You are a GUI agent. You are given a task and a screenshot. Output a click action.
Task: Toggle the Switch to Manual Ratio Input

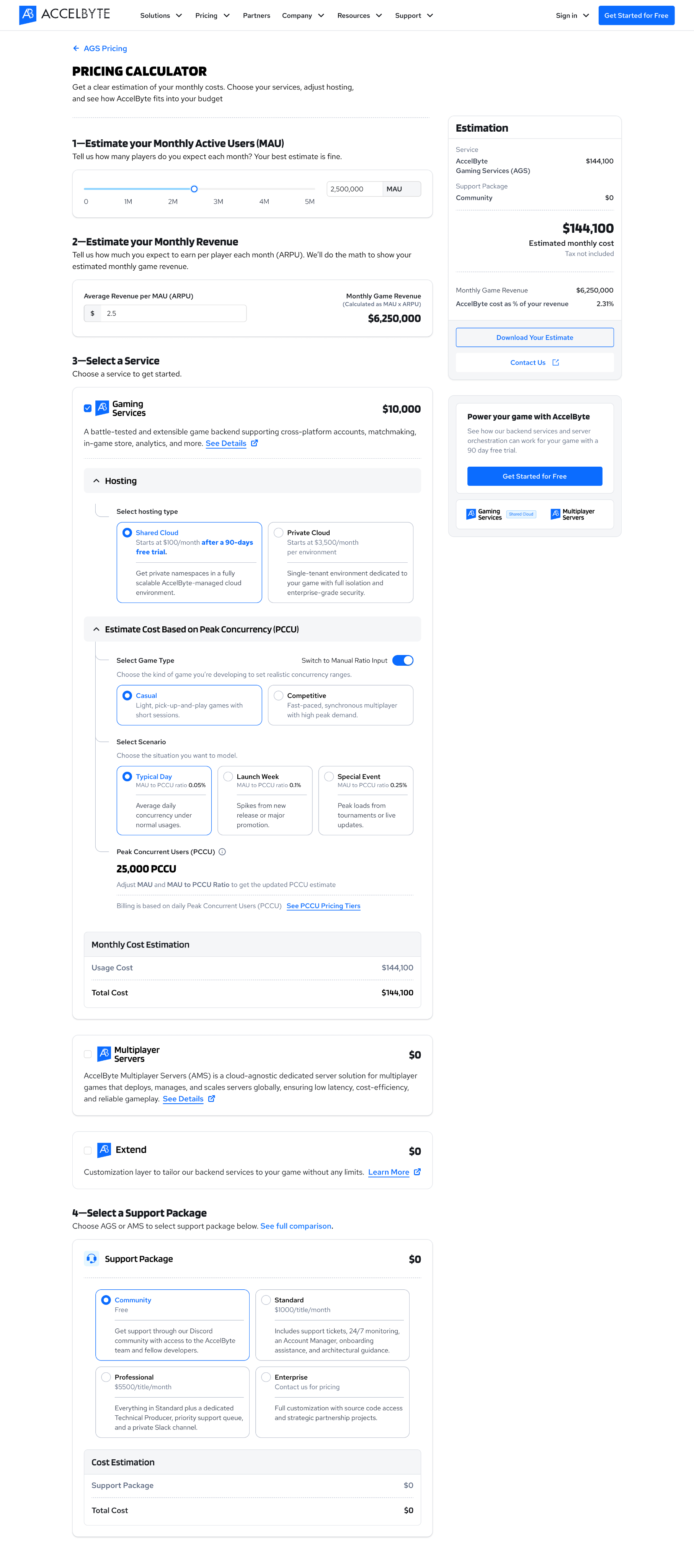(x=402, y=660)
